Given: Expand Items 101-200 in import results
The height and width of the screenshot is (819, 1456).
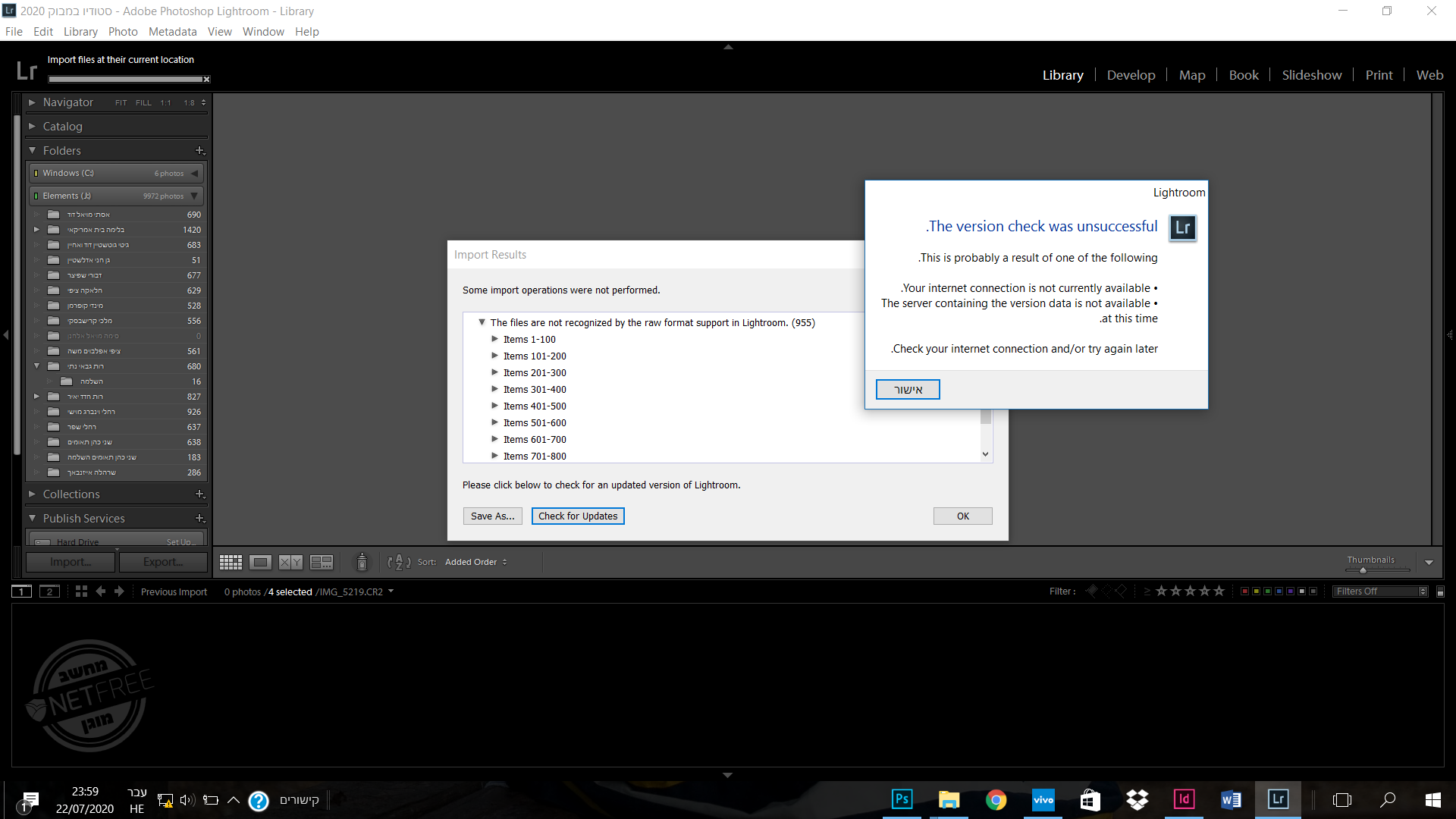Looking at the screenshot, I should [495, 356].
